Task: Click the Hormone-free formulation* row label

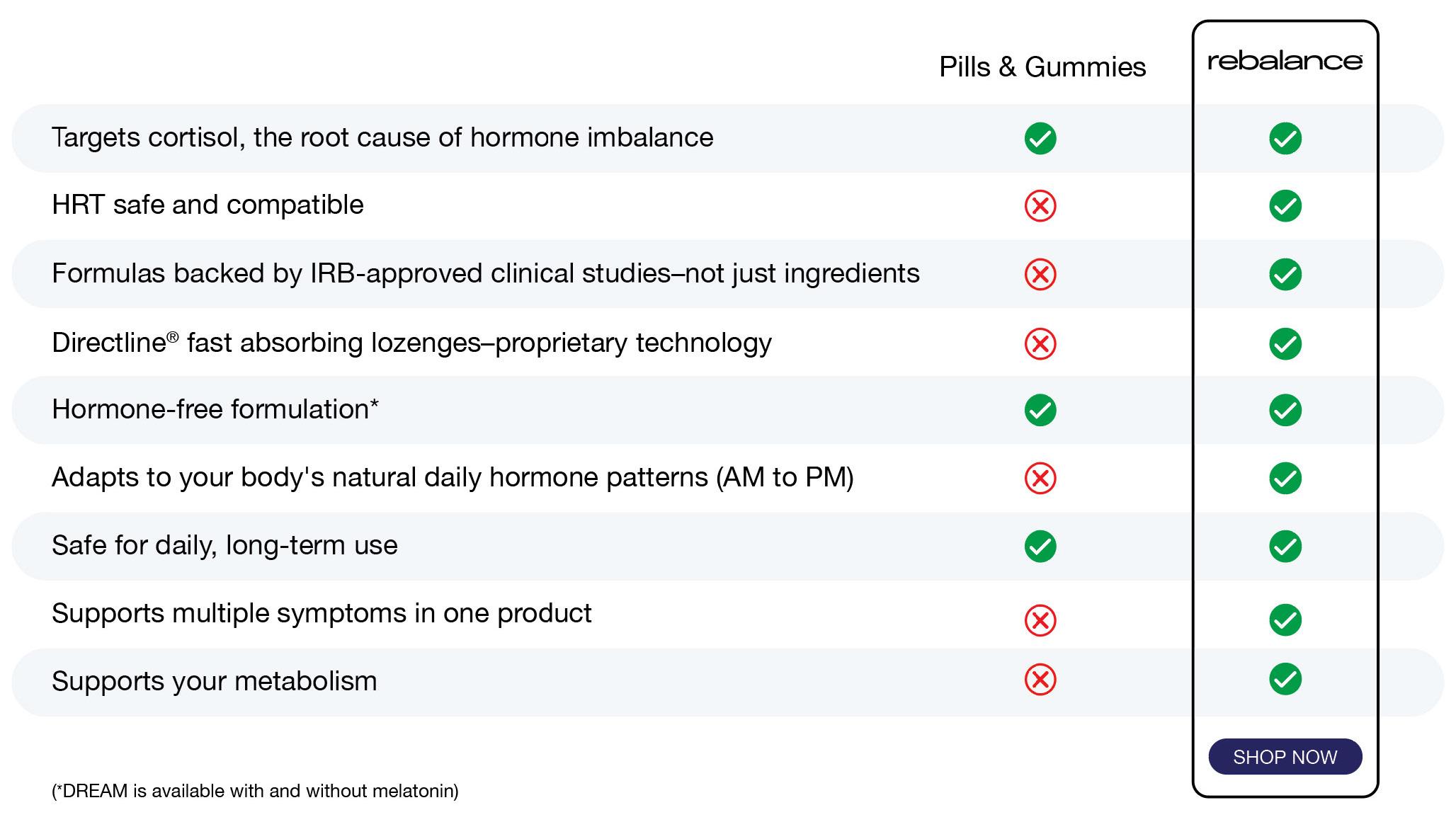Action: point(215,409)
